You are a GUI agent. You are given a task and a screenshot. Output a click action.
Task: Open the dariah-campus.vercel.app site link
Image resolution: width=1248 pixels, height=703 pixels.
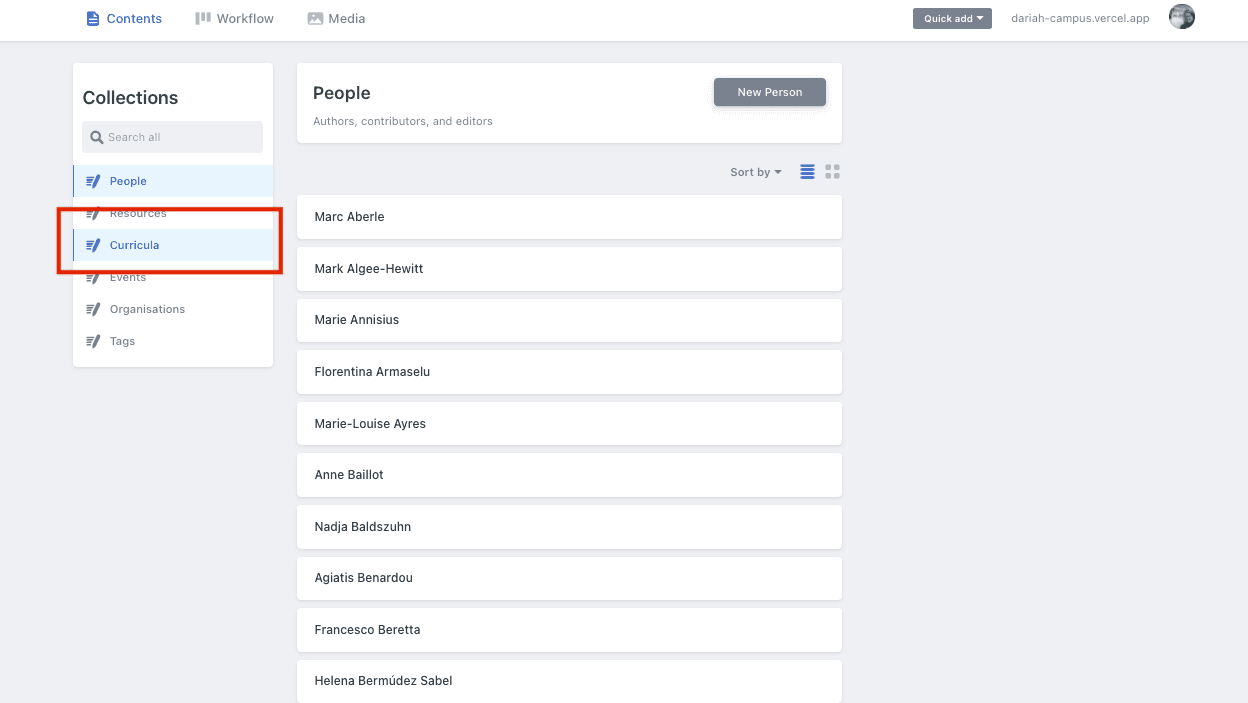1079,18
